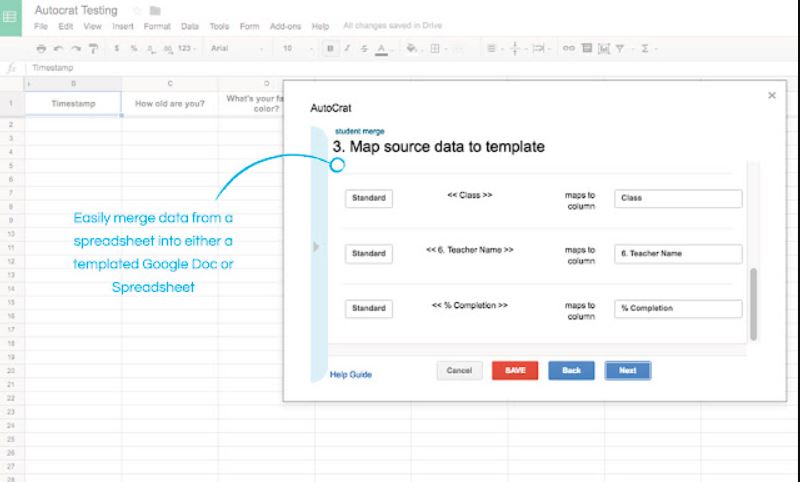Click the Back button

[571, 371]
